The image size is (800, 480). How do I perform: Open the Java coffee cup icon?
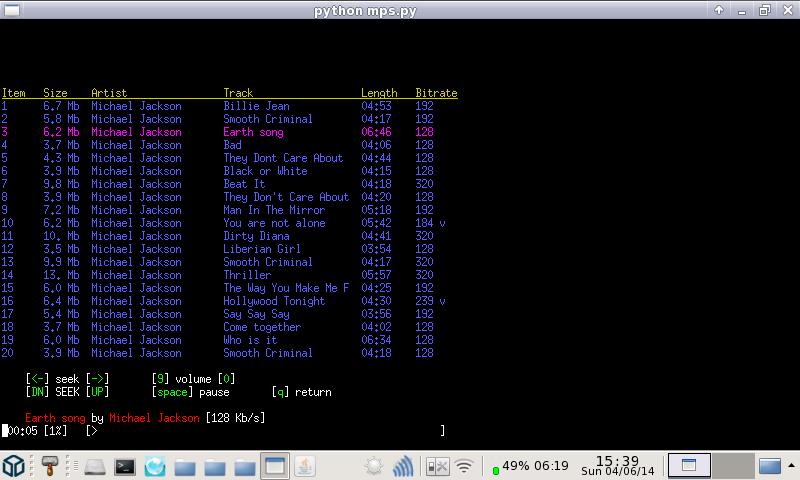coord(305,466)
